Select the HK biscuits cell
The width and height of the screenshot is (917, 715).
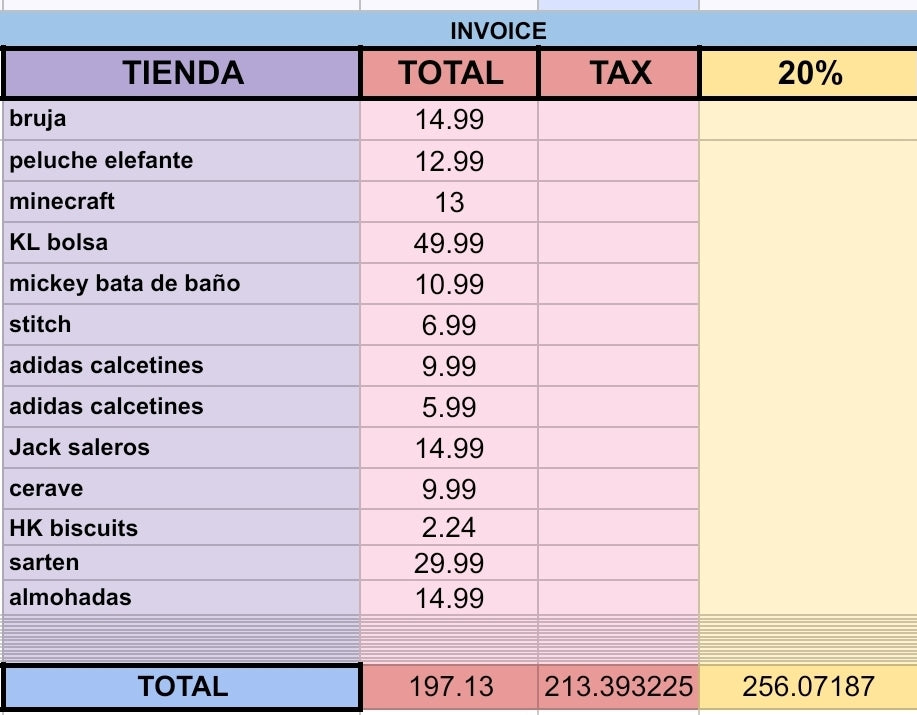[x=182, y=528]
